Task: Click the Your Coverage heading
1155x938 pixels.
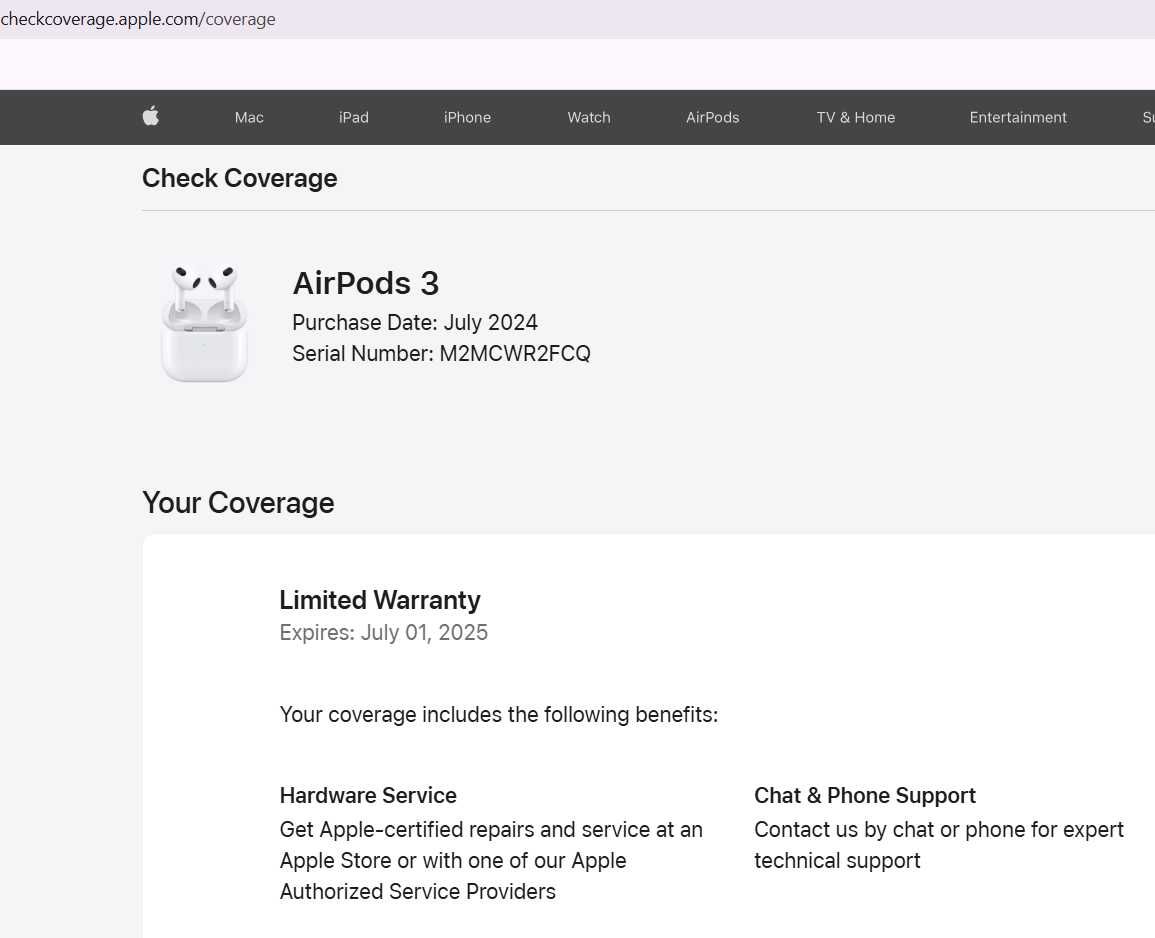Action: 238,503
